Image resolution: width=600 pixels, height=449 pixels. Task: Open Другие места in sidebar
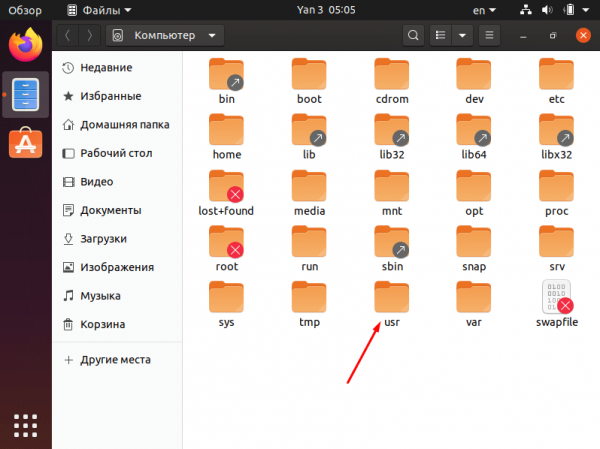117,360
